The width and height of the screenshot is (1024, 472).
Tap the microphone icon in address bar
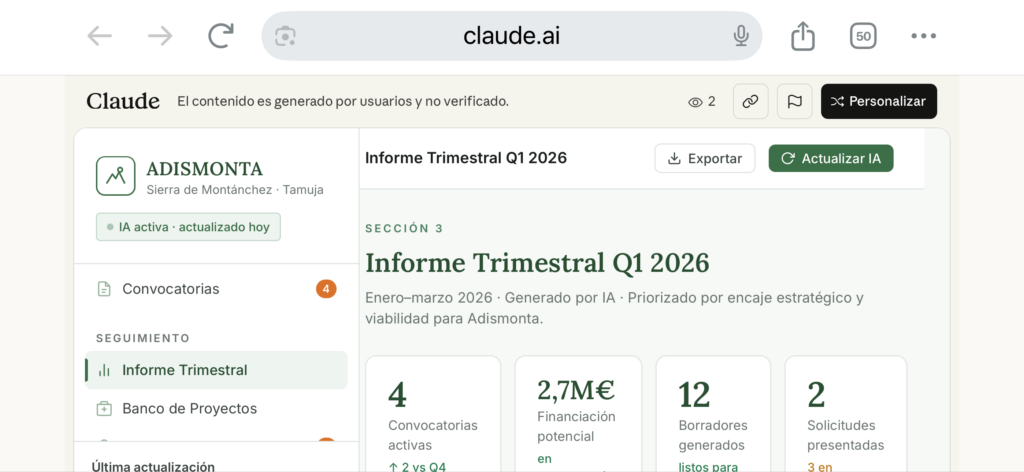pos(741,36)
